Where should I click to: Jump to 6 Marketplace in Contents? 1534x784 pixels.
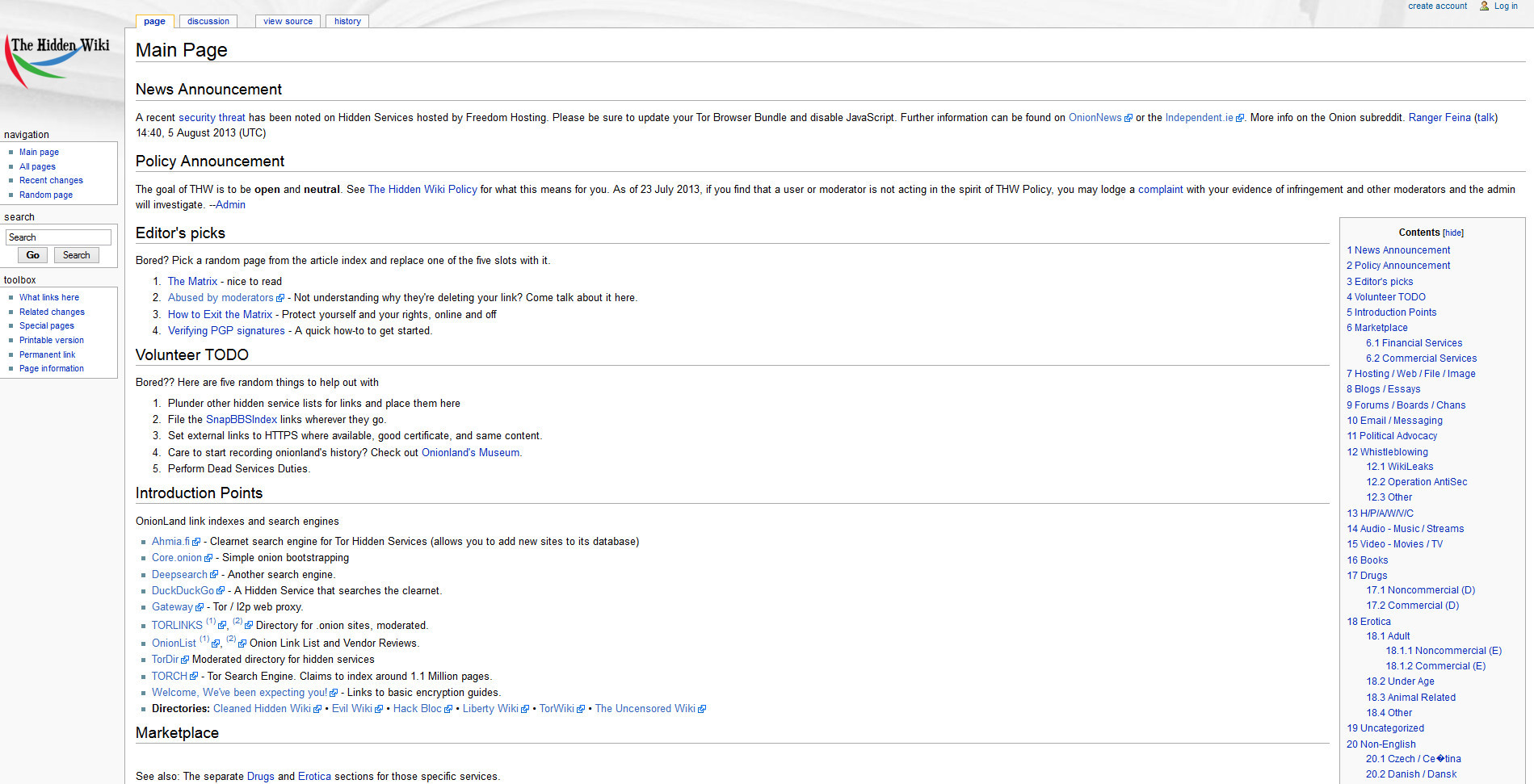click(x=1376, y=328)
